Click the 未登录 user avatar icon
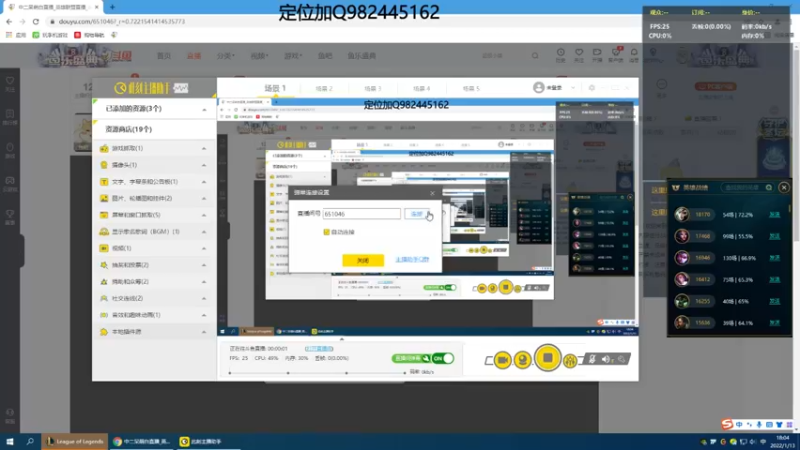 (538, 88)
